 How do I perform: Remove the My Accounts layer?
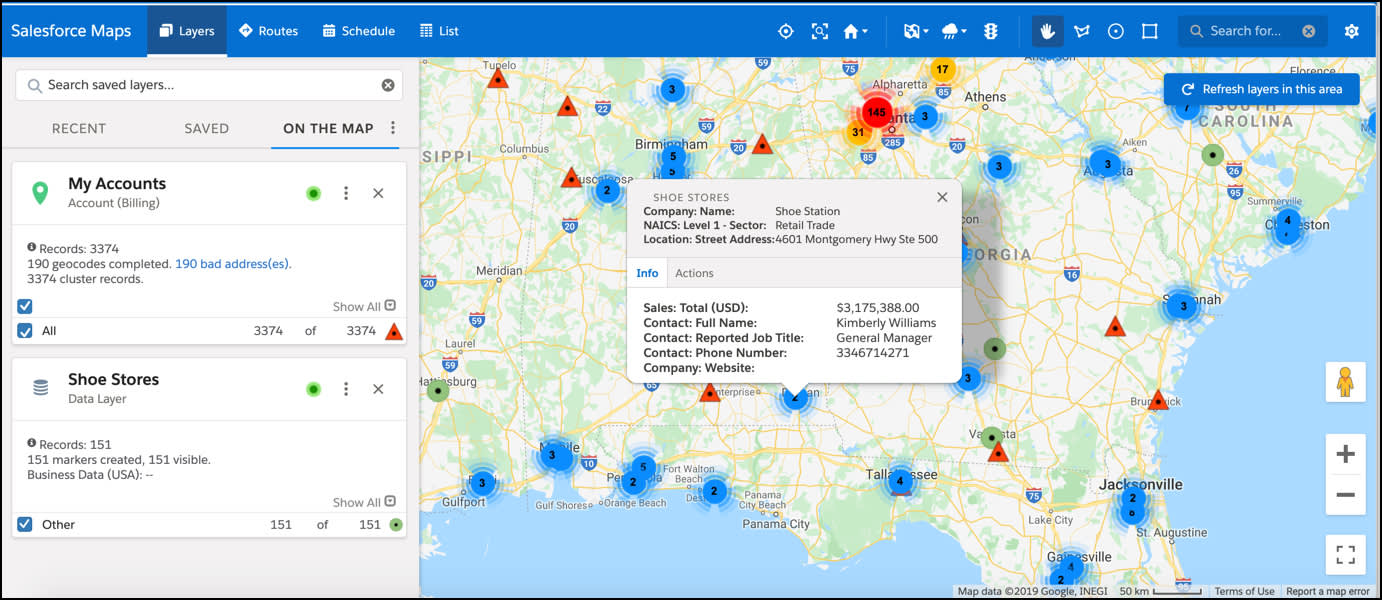378,193
